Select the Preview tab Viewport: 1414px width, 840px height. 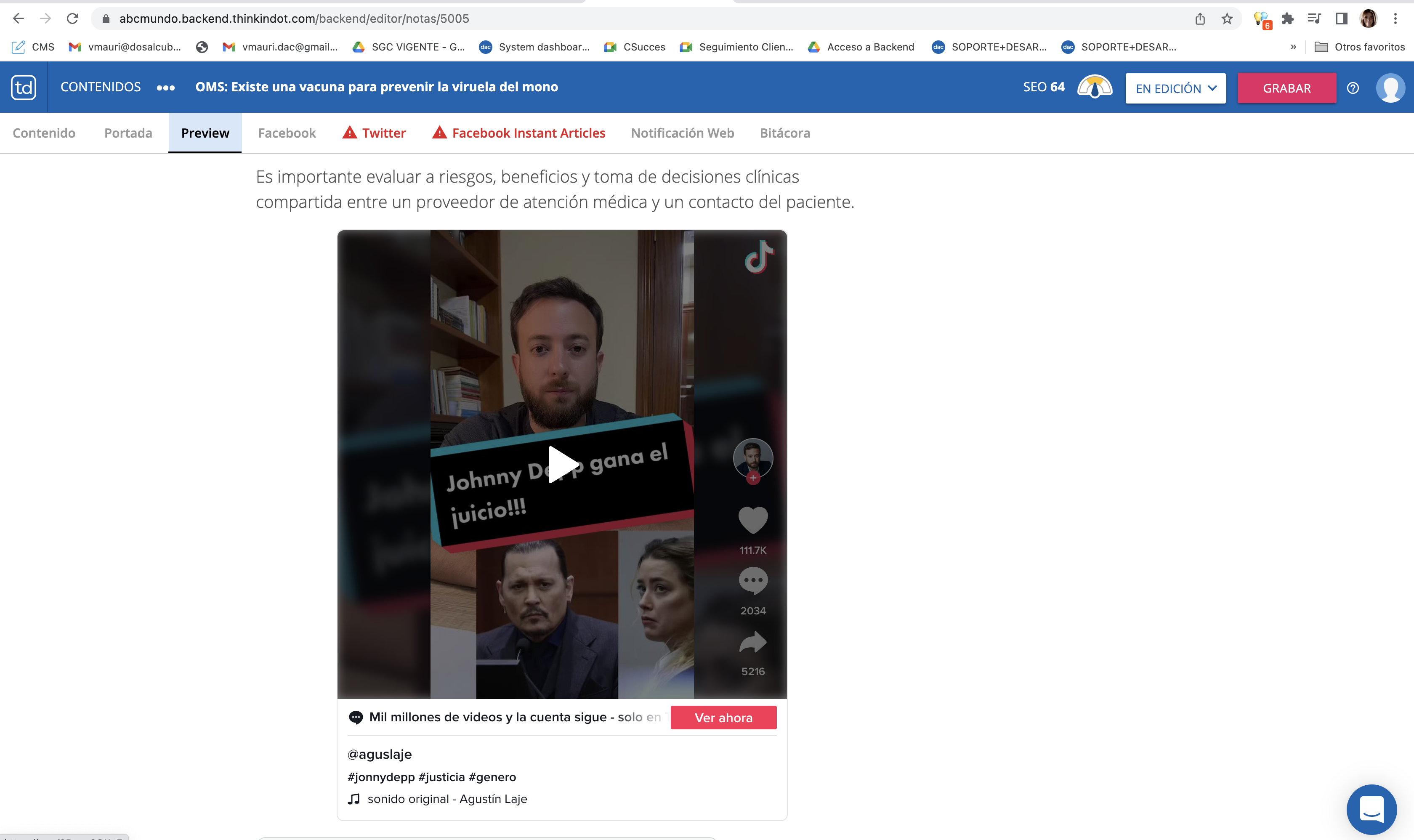click(x=205, y=133)
